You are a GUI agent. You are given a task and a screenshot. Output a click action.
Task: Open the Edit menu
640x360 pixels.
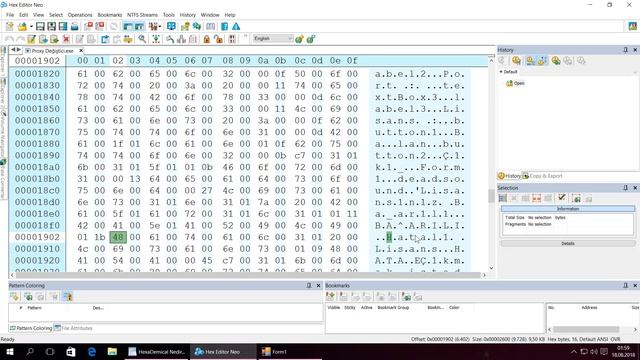(x=24, y=15)
